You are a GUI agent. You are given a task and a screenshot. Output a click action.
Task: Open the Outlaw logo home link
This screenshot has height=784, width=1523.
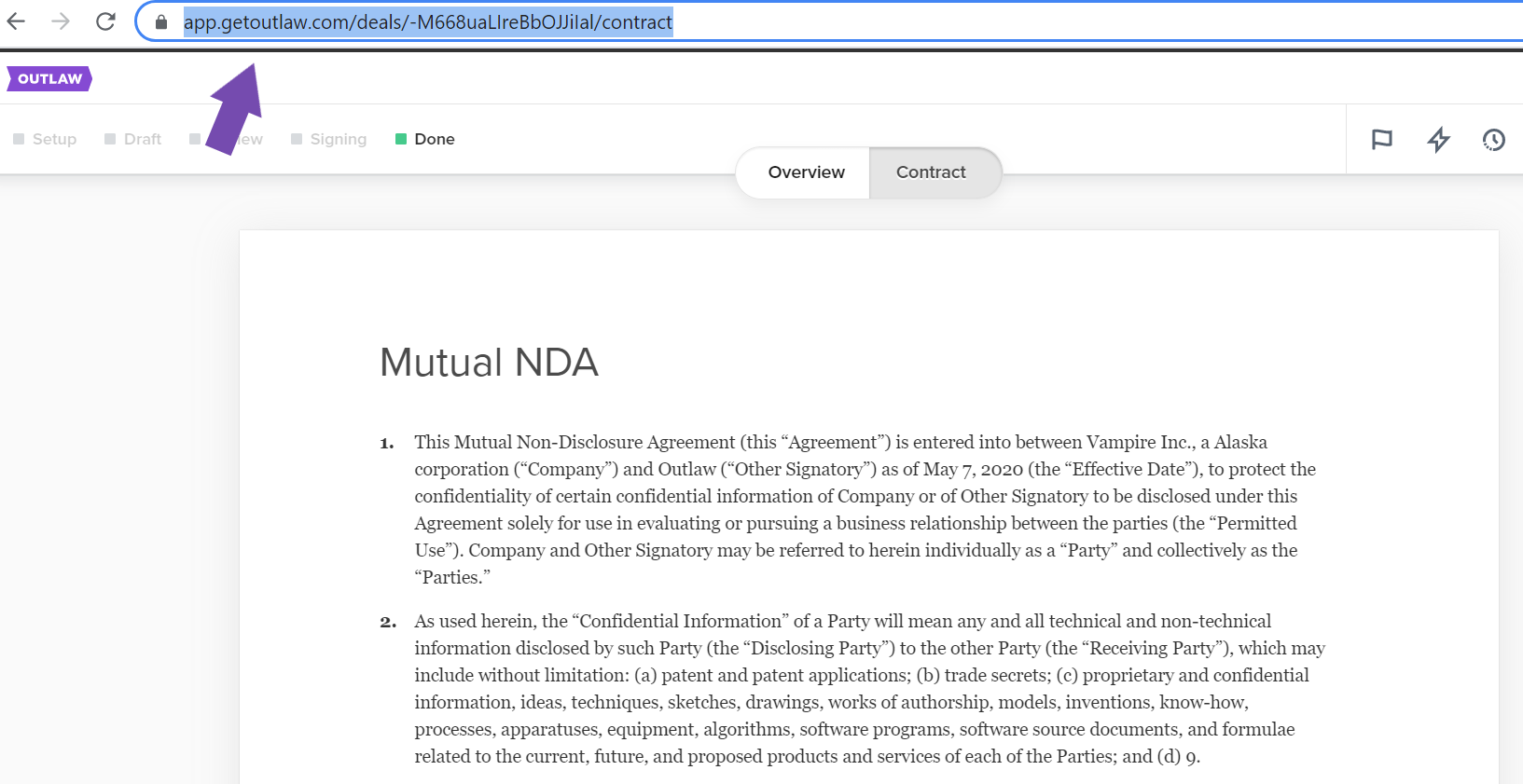pyautogui.click(x=49, y=78)
